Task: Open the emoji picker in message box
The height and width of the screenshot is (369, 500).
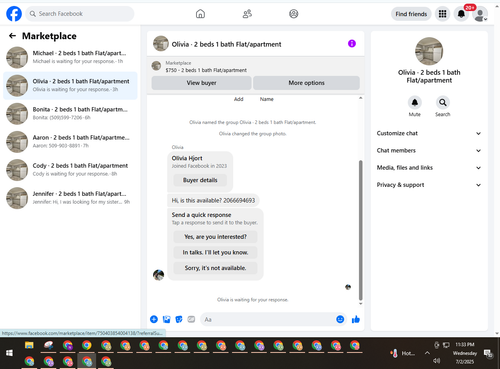Action: (x=340, y=319)
